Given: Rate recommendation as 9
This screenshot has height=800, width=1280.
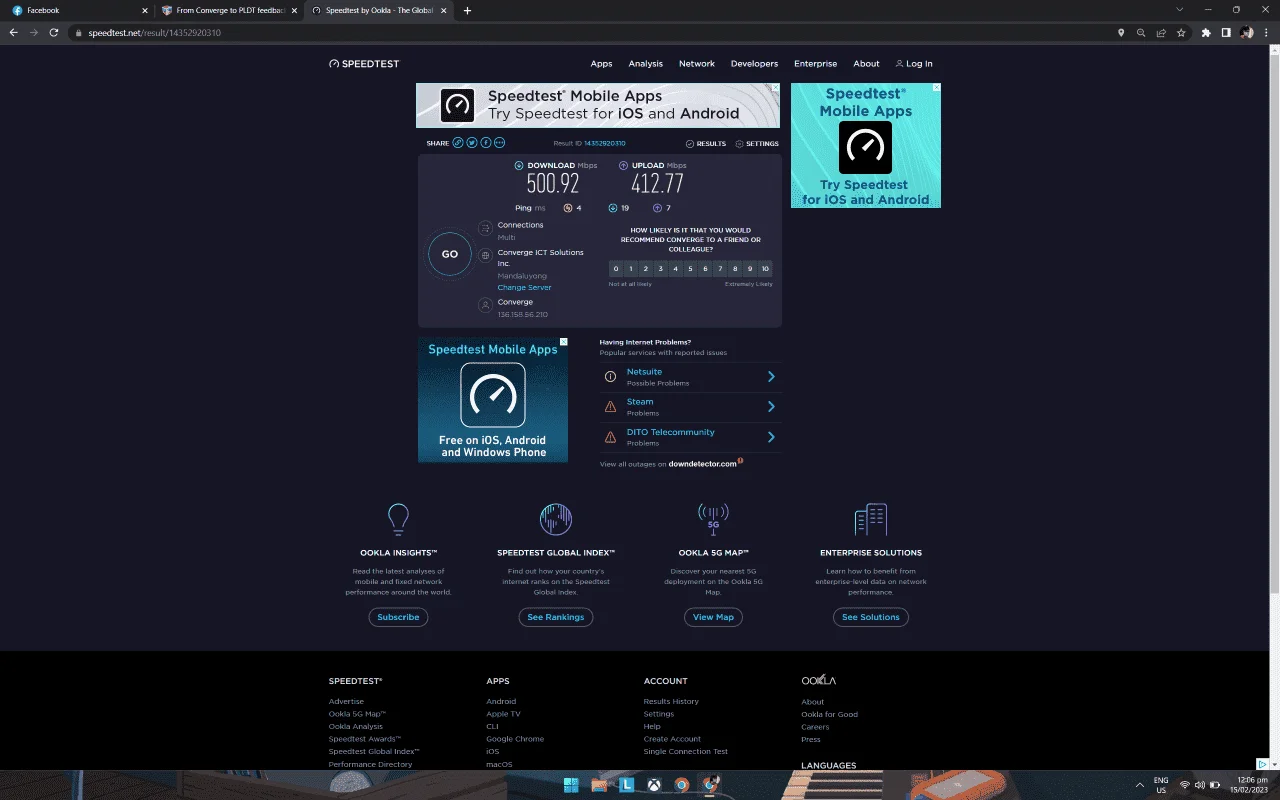Looking at the screenshot, I should coord(750,269).
